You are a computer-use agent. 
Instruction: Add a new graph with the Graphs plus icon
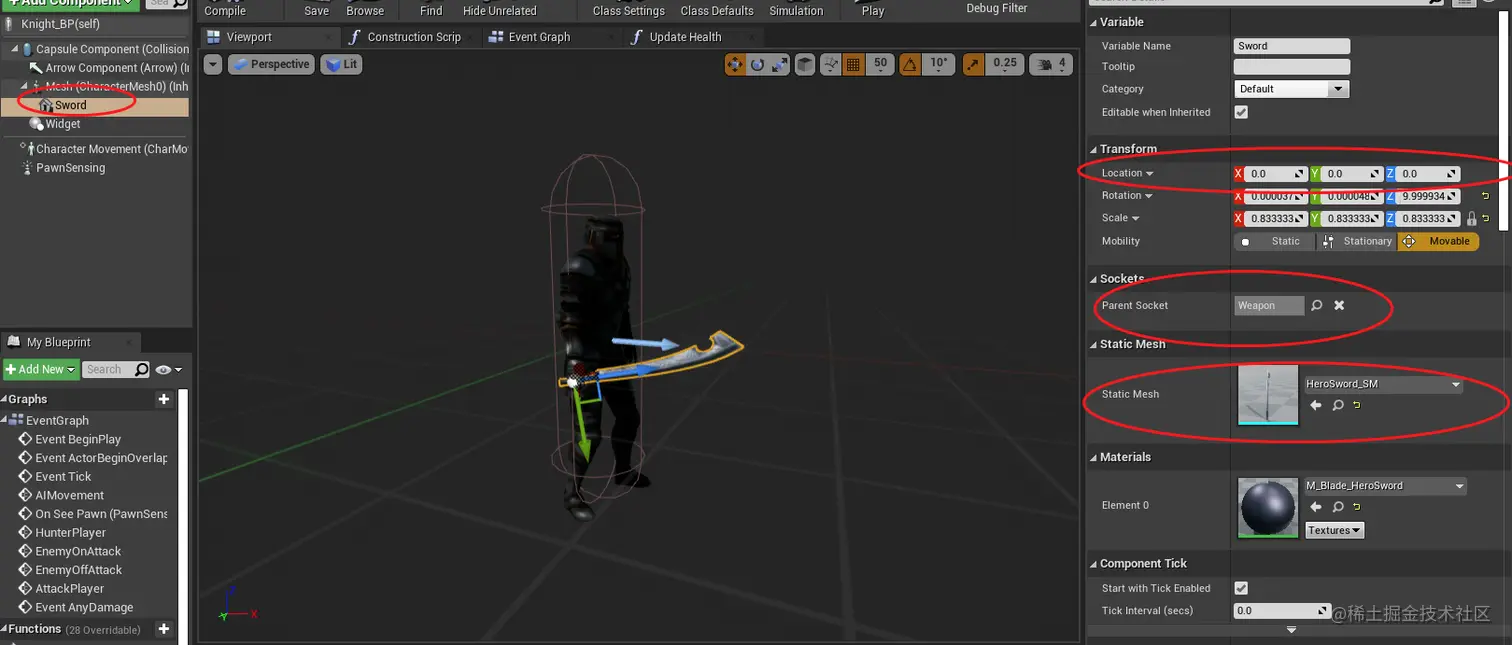[164, 399]
